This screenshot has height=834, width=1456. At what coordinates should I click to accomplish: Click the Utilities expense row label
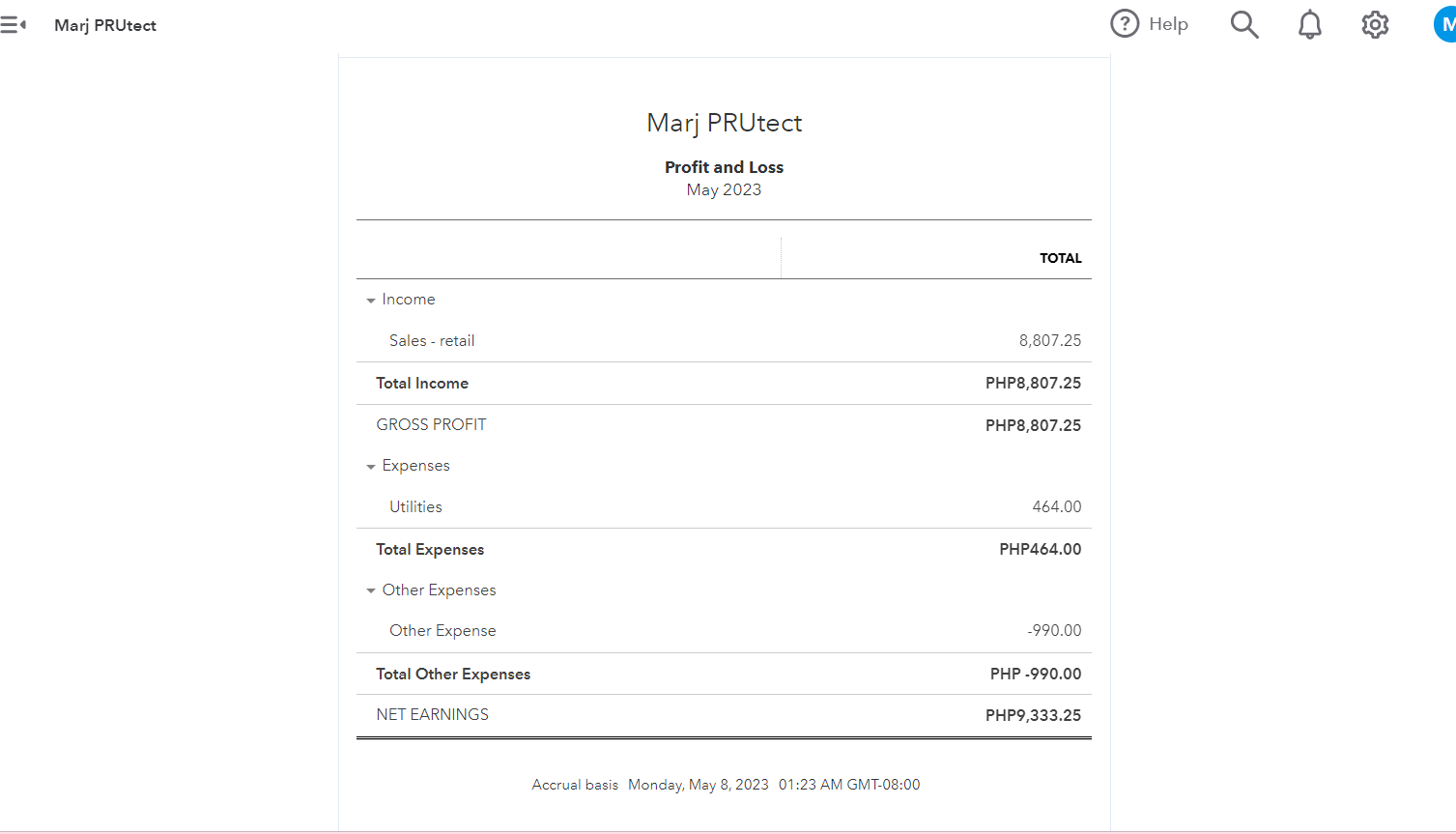[415, 507]
